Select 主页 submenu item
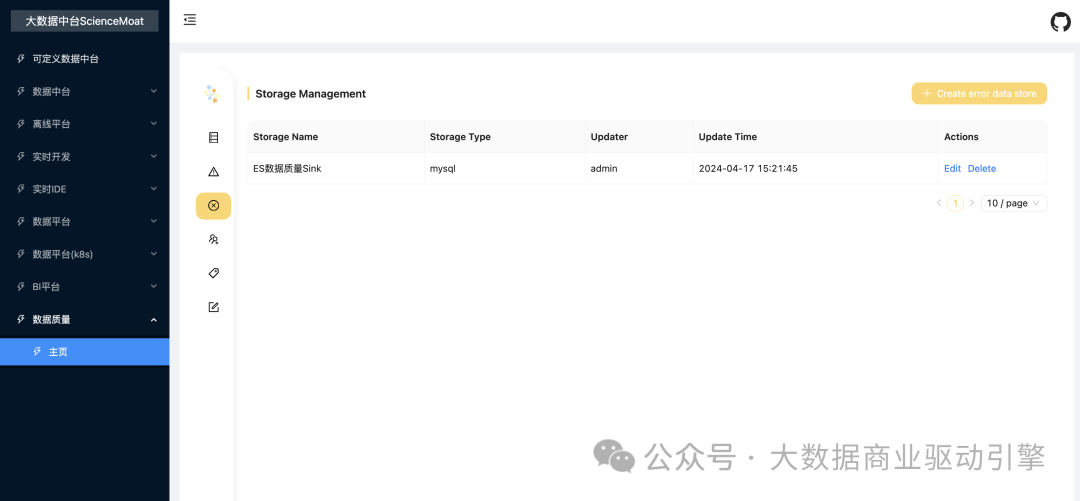 [x=85, y=351]
